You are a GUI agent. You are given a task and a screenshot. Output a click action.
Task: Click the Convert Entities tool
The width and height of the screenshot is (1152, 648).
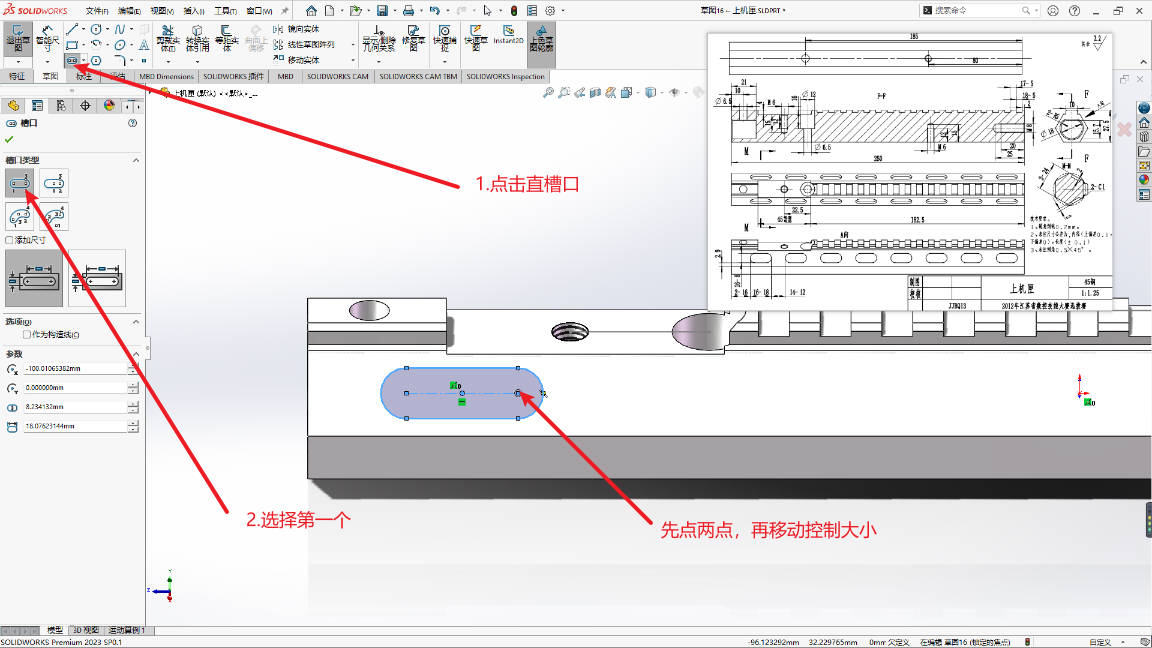tap(197, 38)
